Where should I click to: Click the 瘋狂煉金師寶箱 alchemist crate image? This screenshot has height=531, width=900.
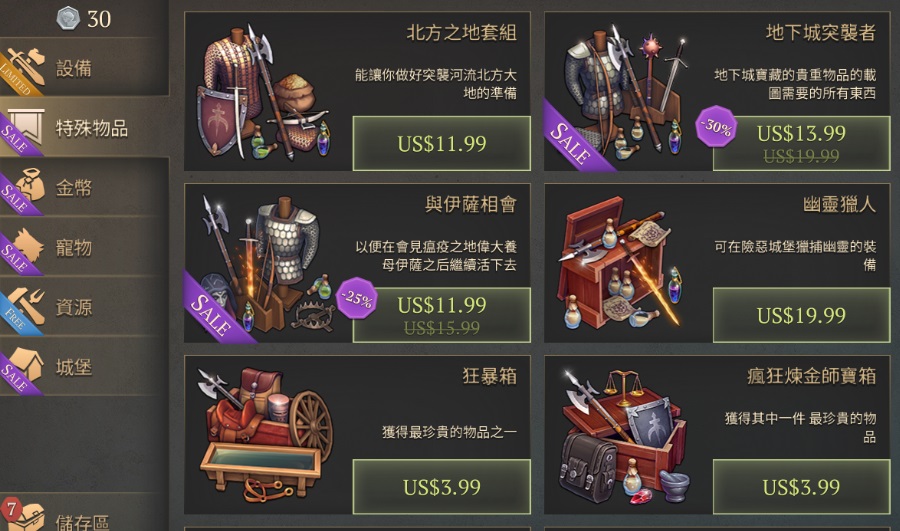(623, 436)
